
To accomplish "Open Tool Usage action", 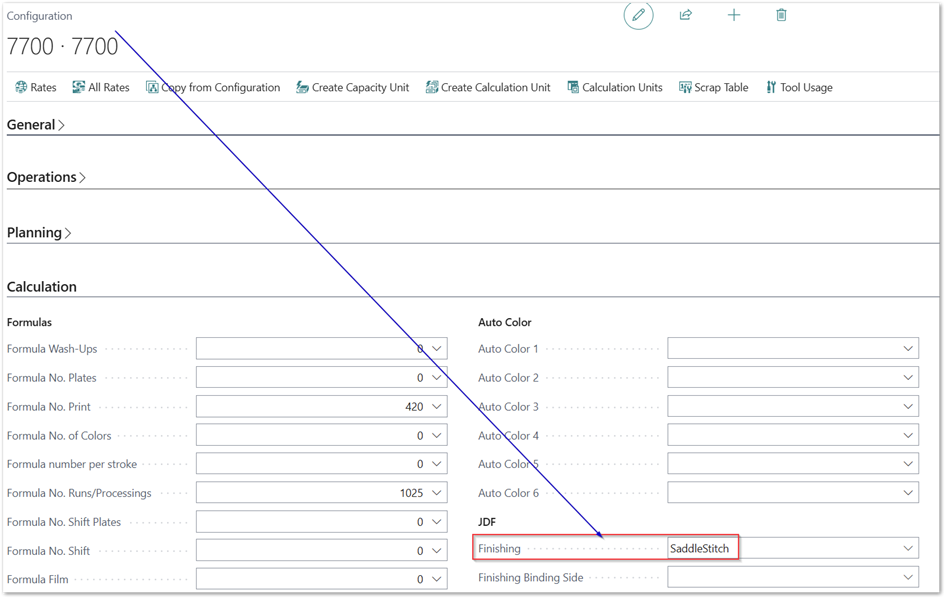I will (799, 88).
